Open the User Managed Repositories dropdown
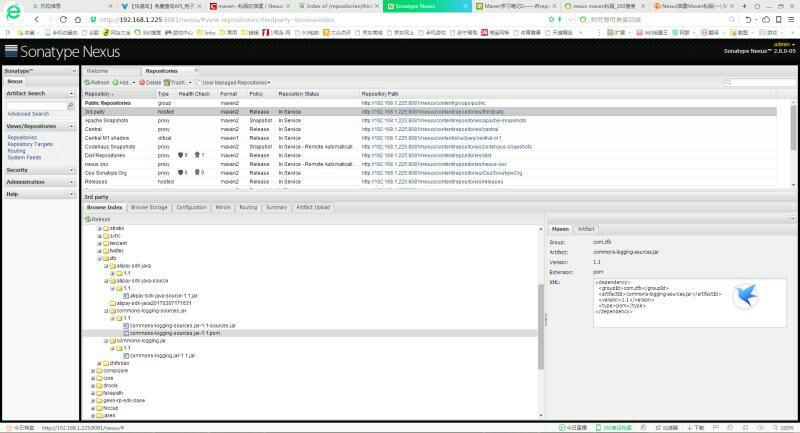Screen dimensions: 800x433 pos(236,82)
